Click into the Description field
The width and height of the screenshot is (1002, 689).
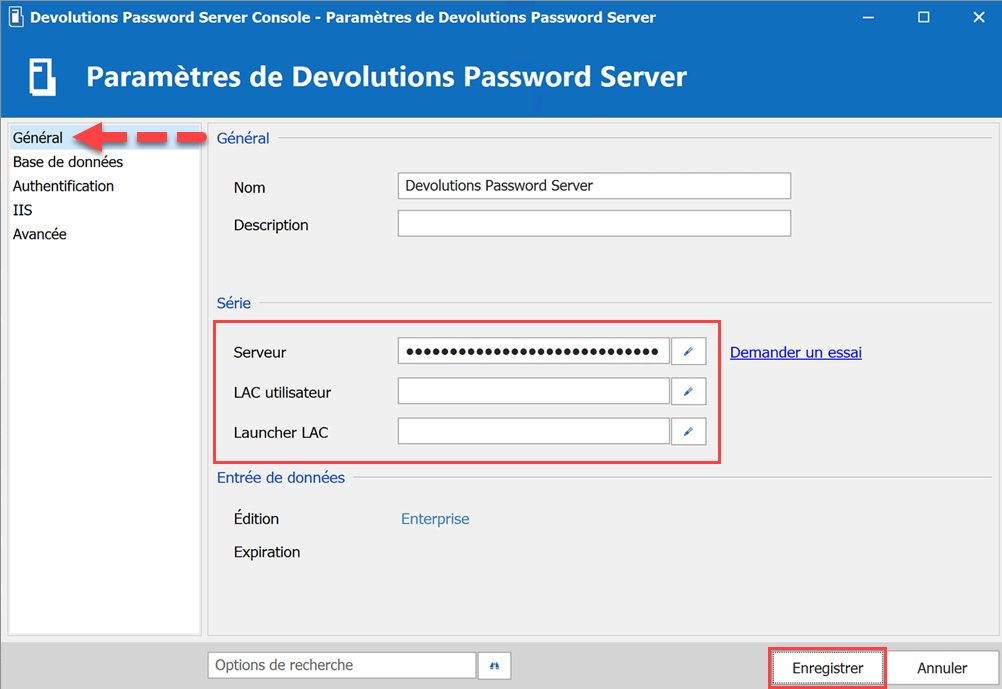pos(594,223)
